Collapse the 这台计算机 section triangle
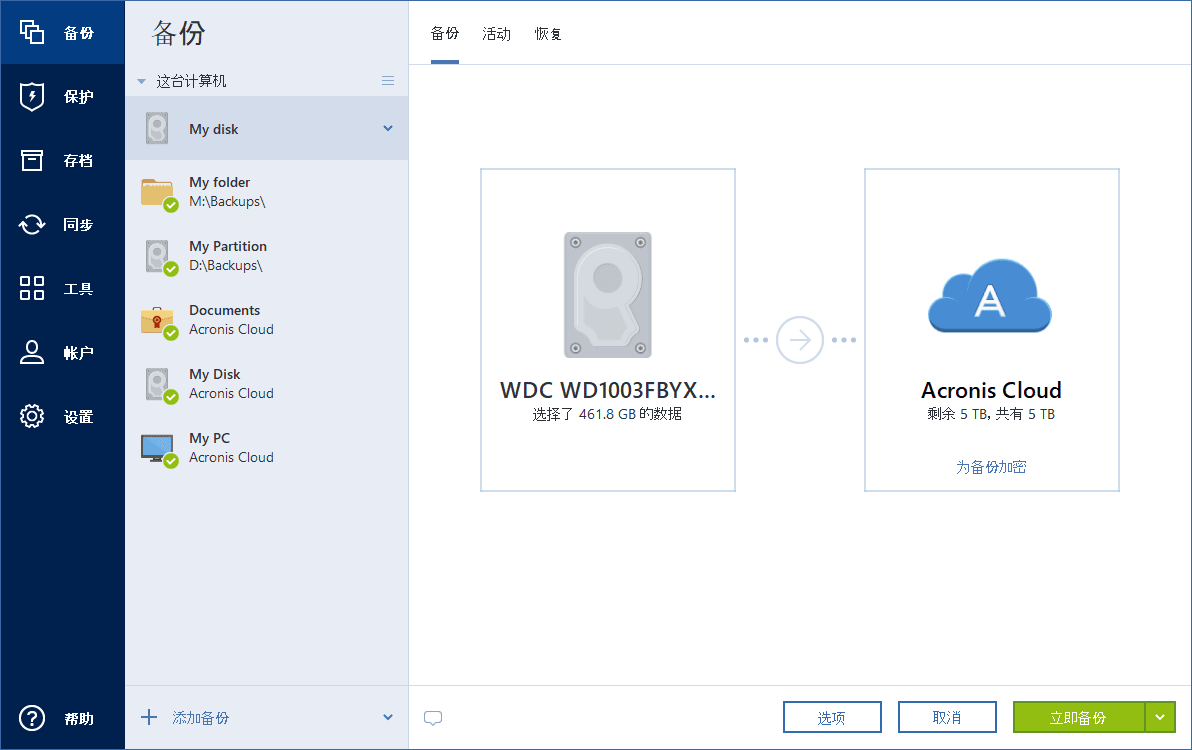 click(142, 82)
